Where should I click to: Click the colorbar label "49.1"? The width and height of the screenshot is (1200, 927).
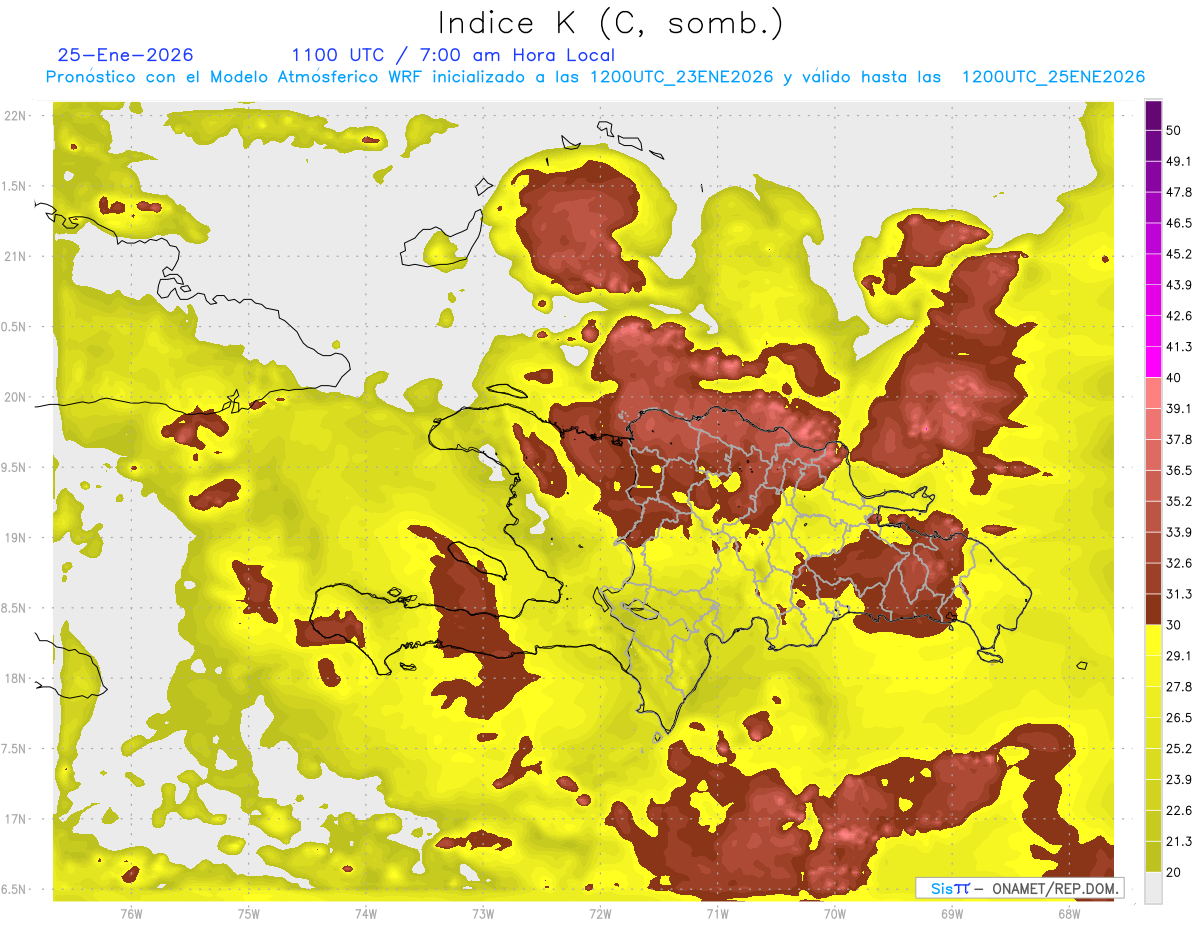[1179, 161]
